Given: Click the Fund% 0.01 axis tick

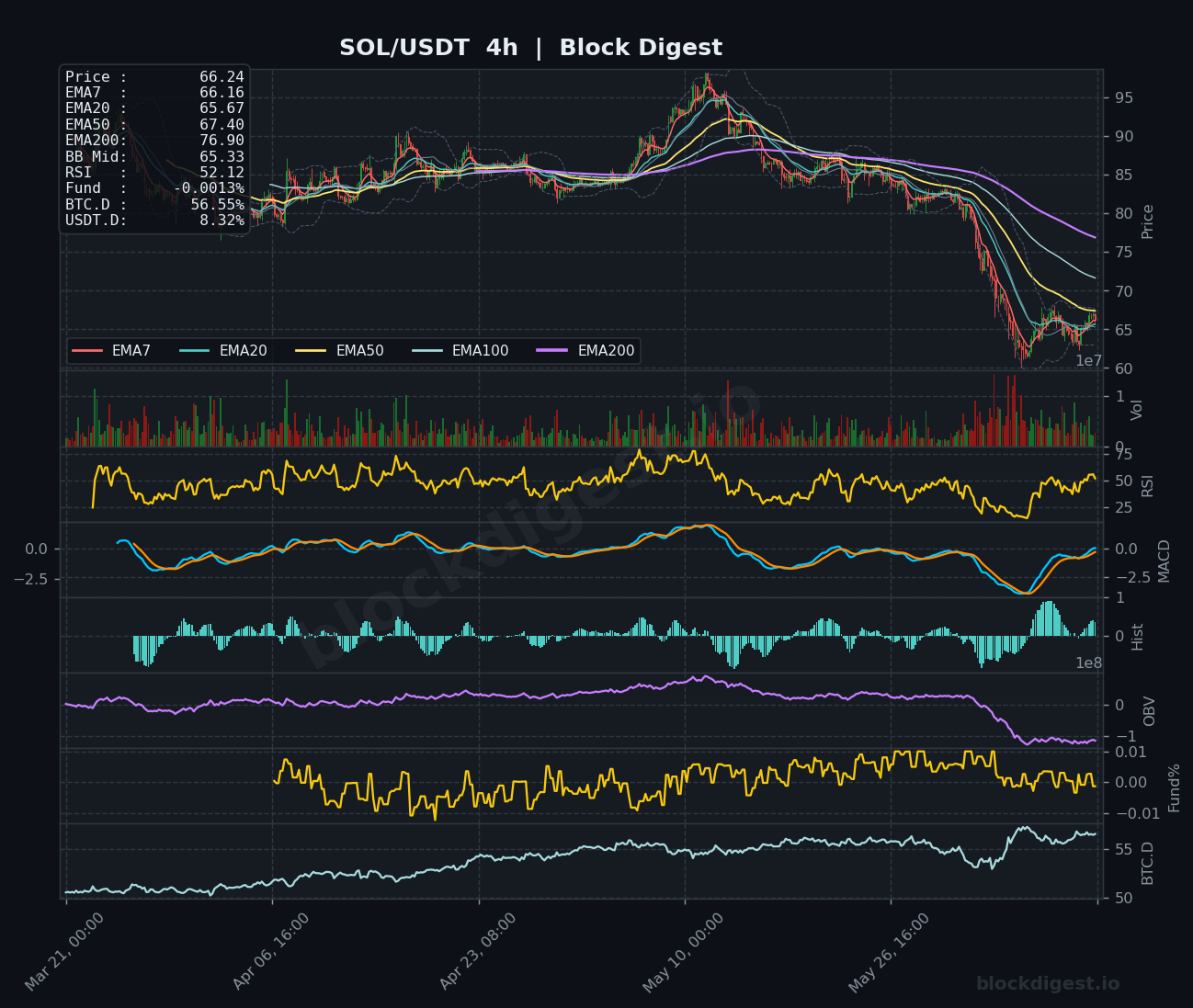Looking at the screenshot, I should pyautogui.click(x=1131, y=752).
